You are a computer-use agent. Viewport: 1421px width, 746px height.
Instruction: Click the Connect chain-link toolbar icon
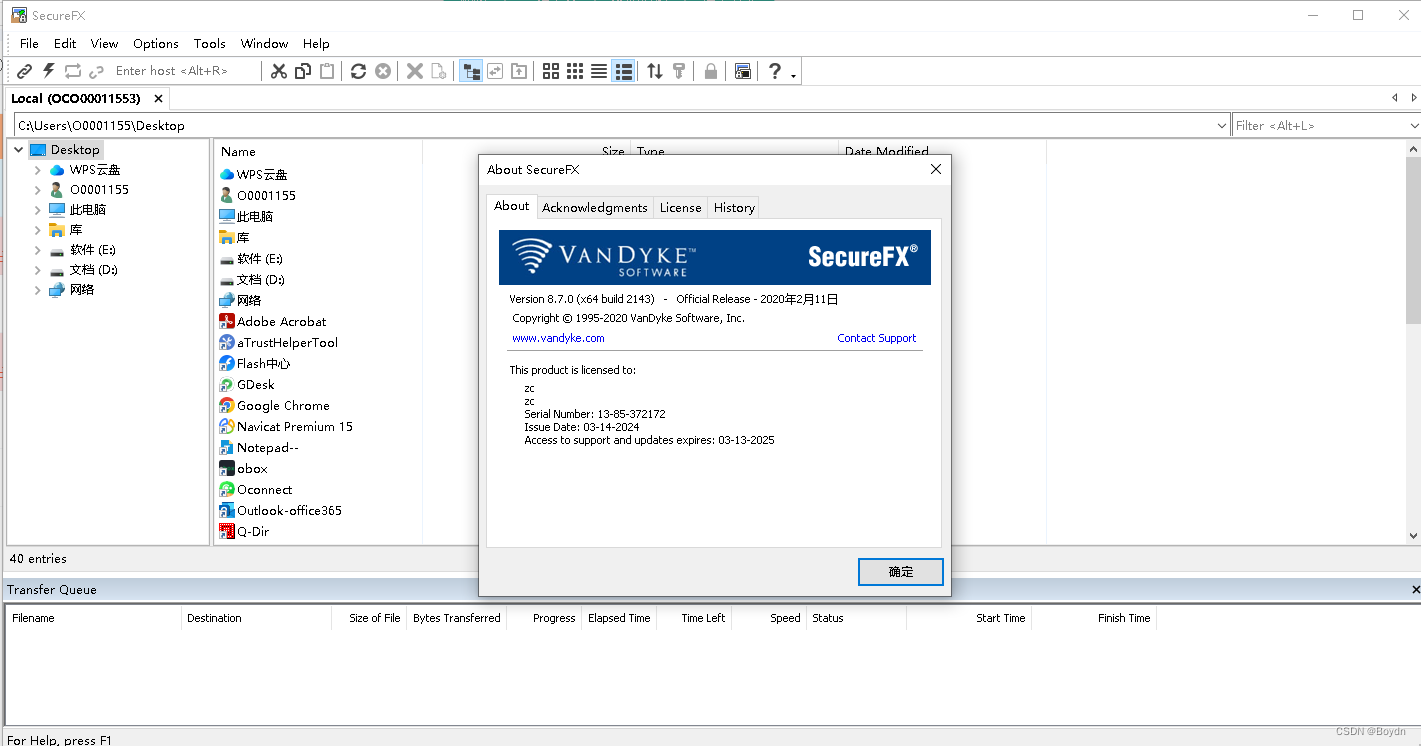point(24,71)
